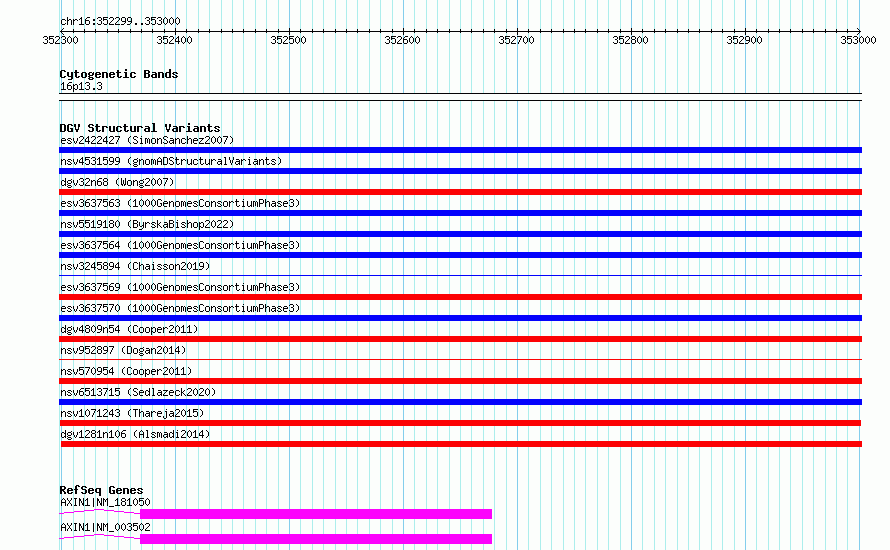This screenshot has height=550, width=890.
Task: Click the 353000 ruler position label
Action: (858, 40)
